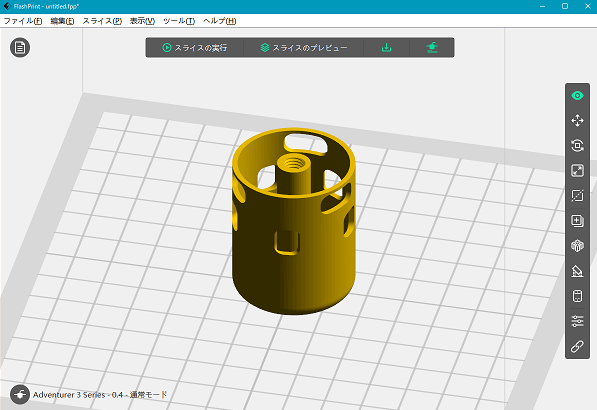
Task: Click the printer device panel icon
Action: 577,296
